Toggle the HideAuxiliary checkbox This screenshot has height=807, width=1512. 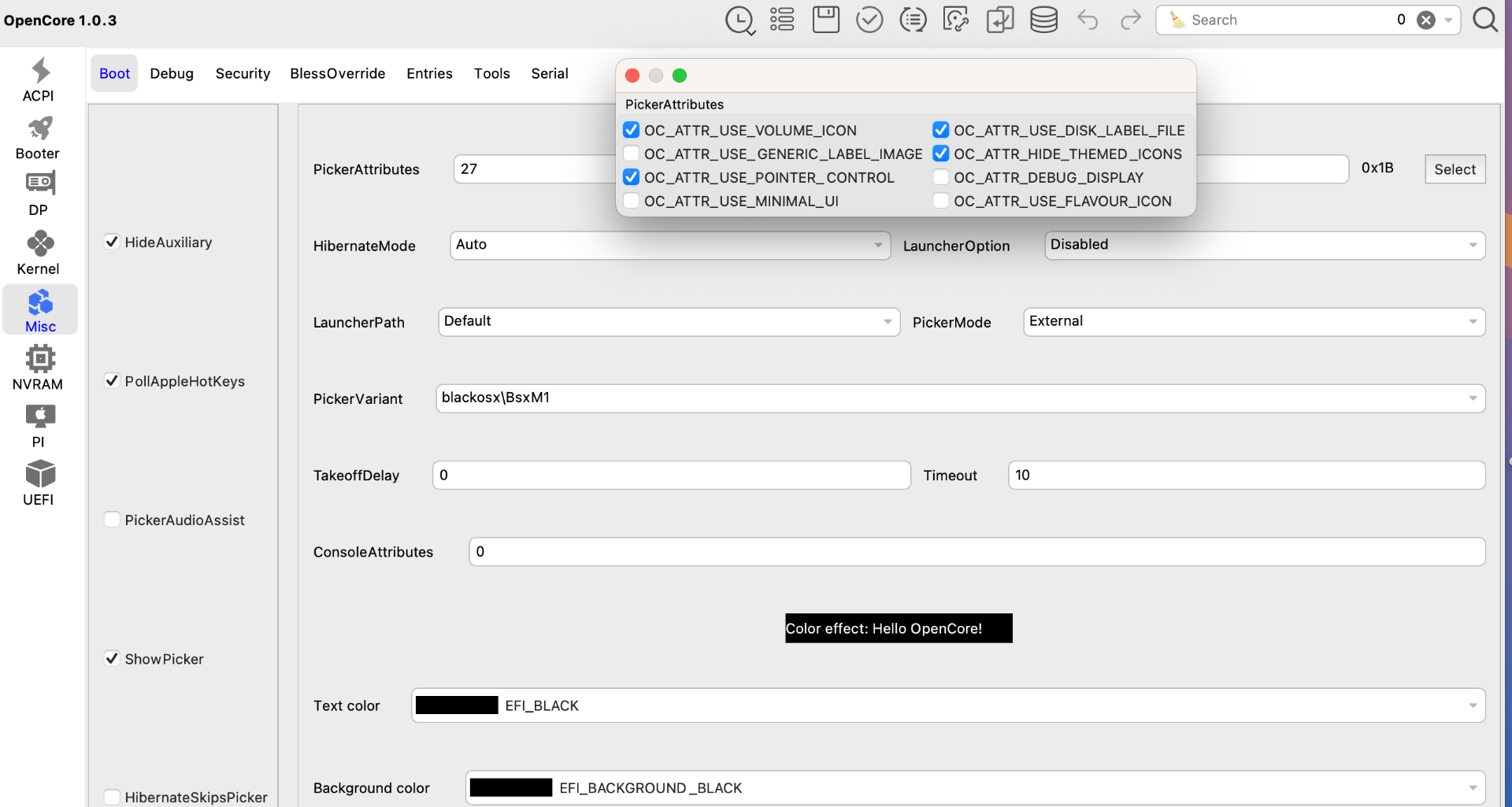(112, 242)
